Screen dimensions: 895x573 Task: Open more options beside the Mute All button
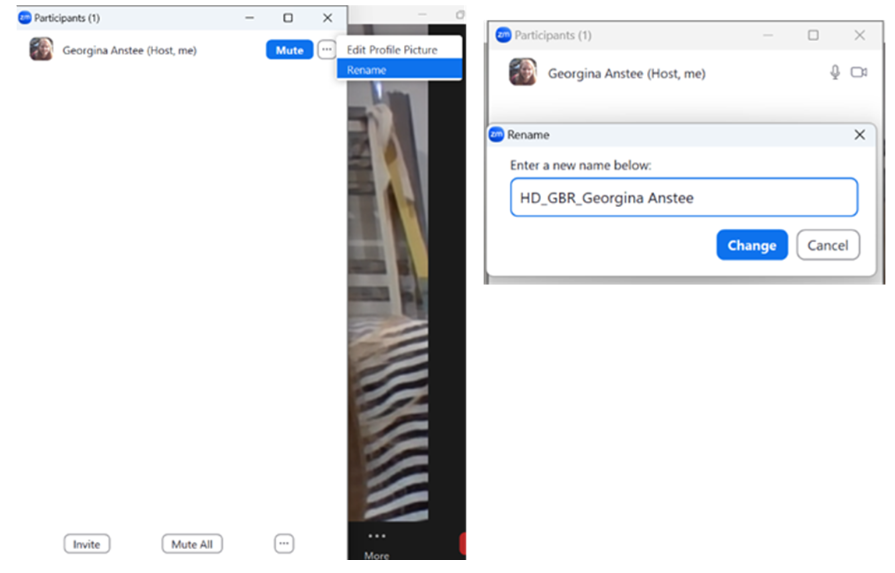coord(284,543)
